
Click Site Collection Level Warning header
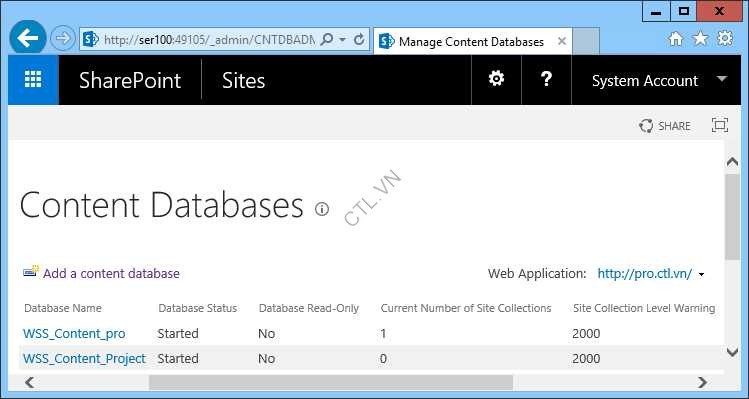(644, 308)
